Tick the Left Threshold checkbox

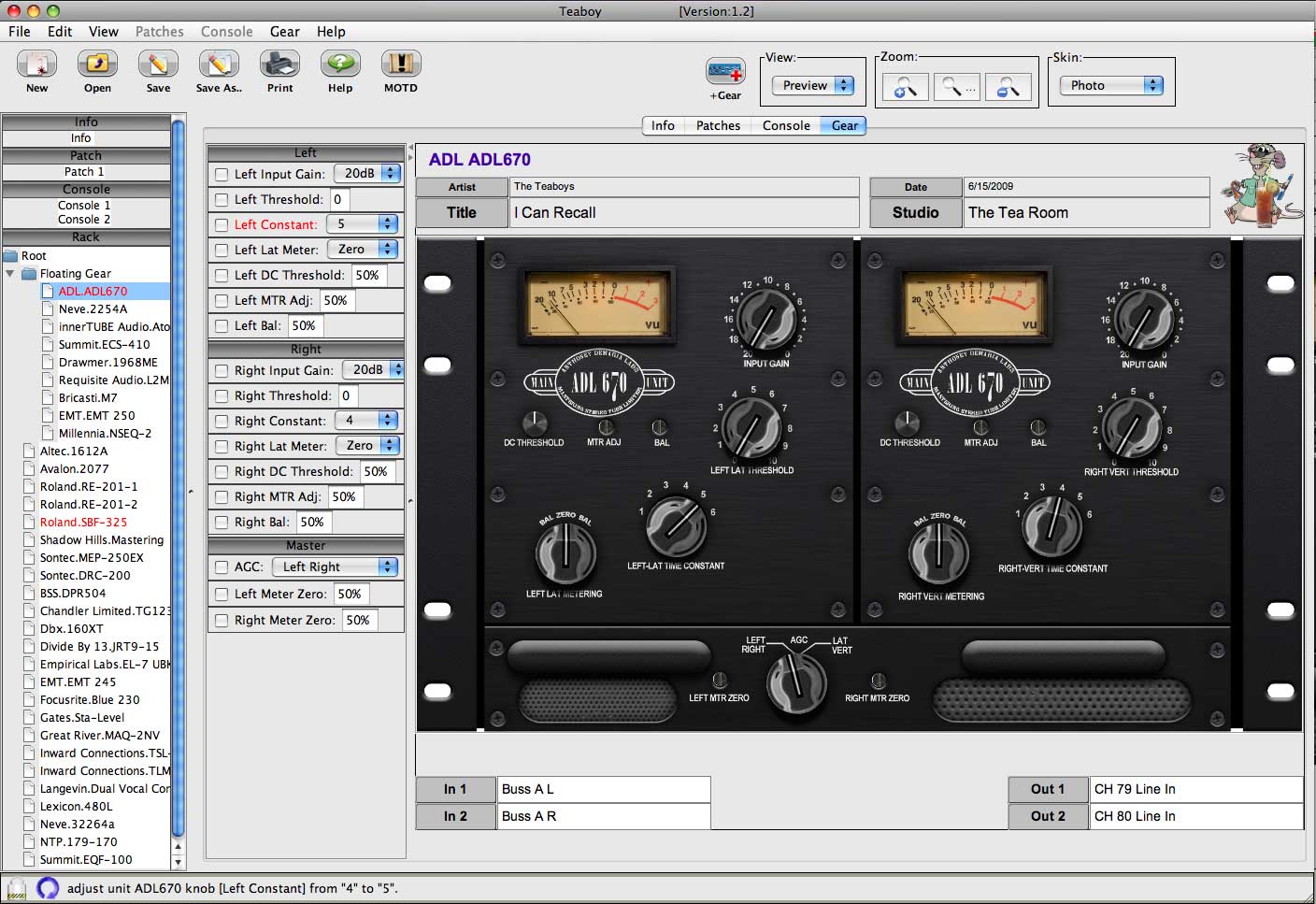tap(222, 199)
